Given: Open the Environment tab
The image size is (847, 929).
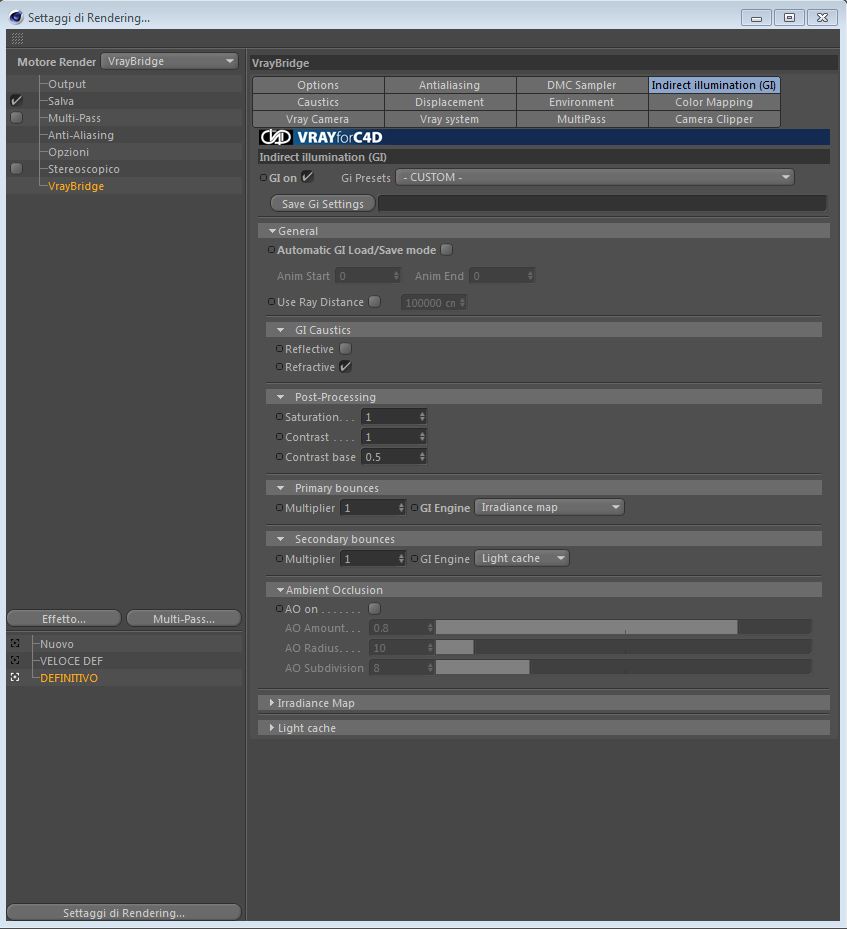Looking at the screenshot, I should [x=582, y=102].
